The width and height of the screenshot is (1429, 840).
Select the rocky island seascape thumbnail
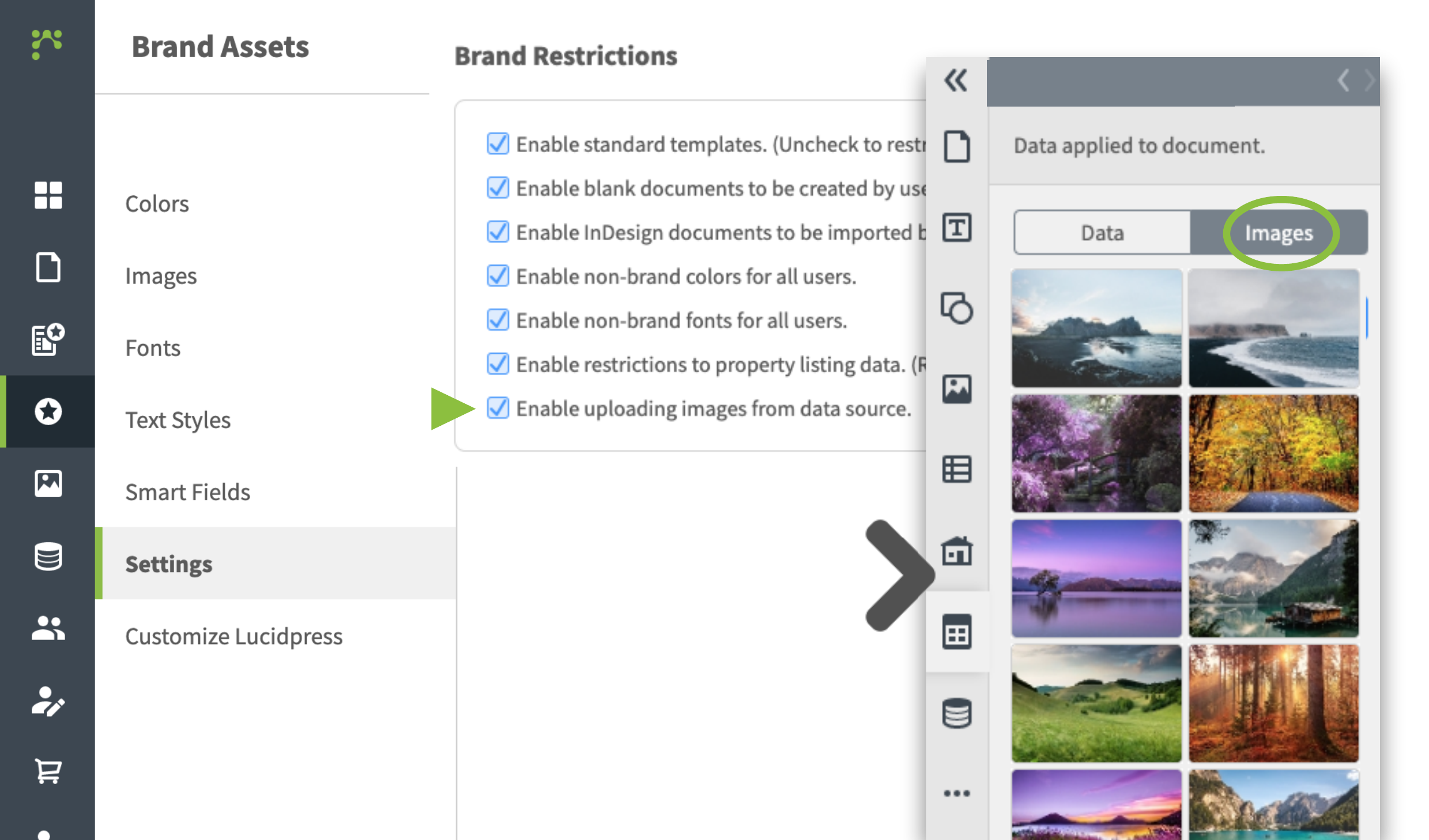tap(1096, 328)
